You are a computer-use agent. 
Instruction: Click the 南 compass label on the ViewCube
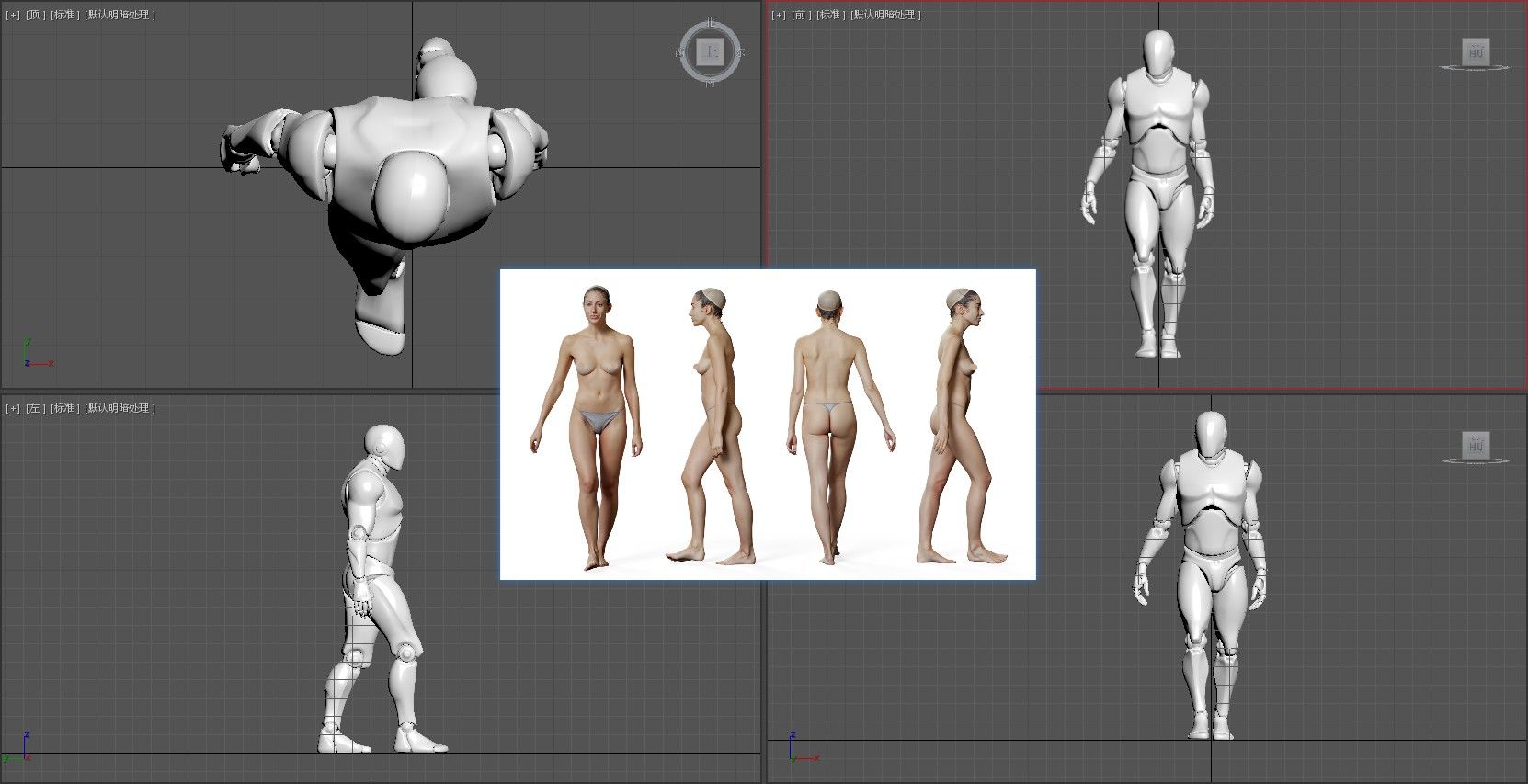pyautogui.click(x=710, y=84)
